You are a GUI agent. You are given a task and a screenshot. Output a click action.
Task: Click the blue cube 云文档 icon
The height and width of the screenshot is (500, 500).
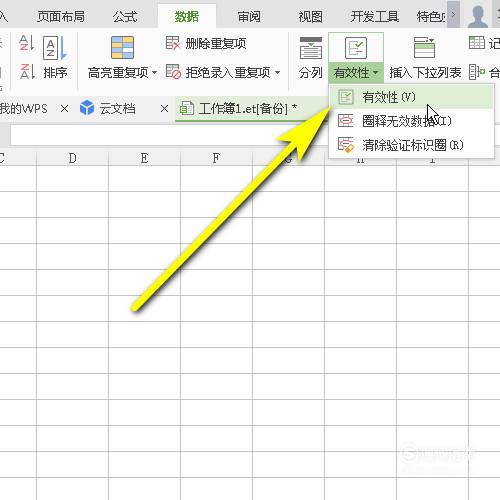pos(87,108)
